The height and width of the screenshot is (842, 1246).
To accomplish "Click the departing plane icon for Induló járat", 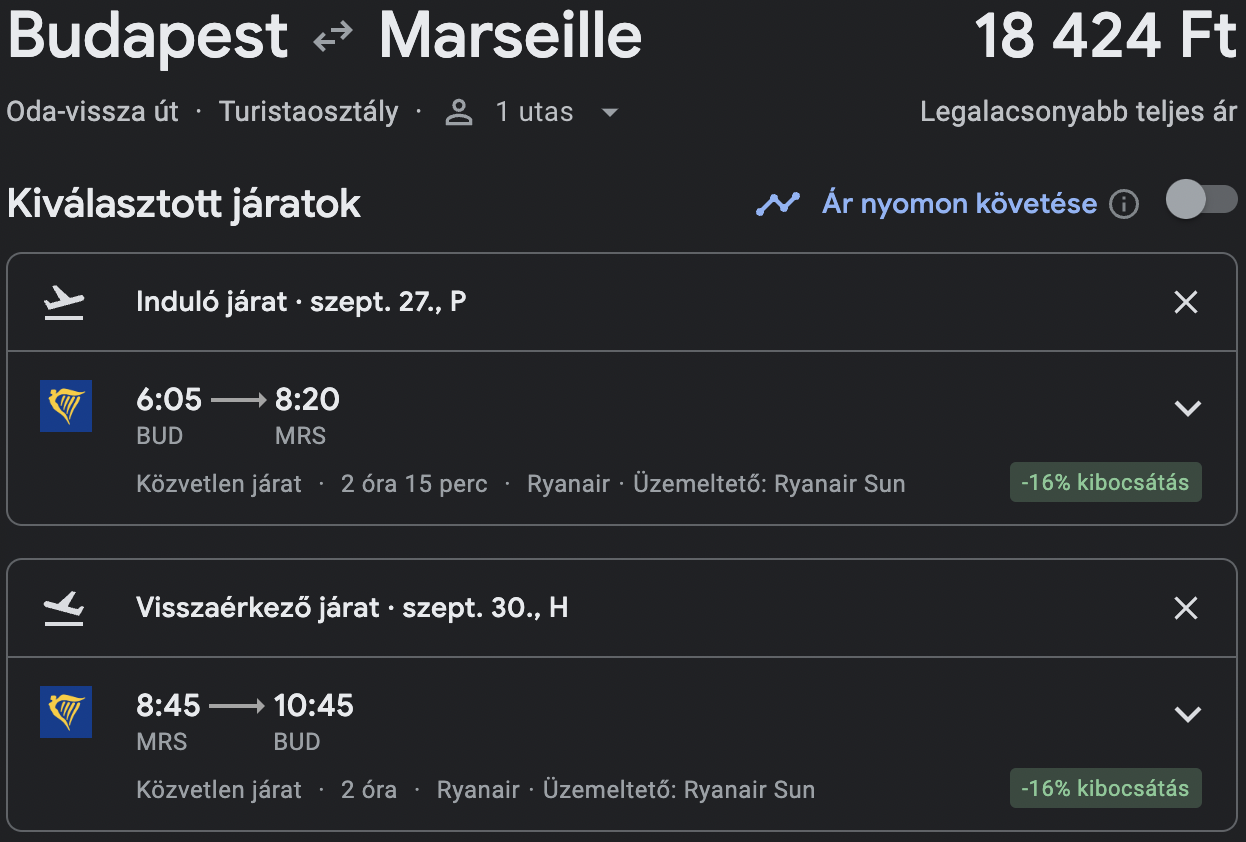I will (x=65, y=303).
